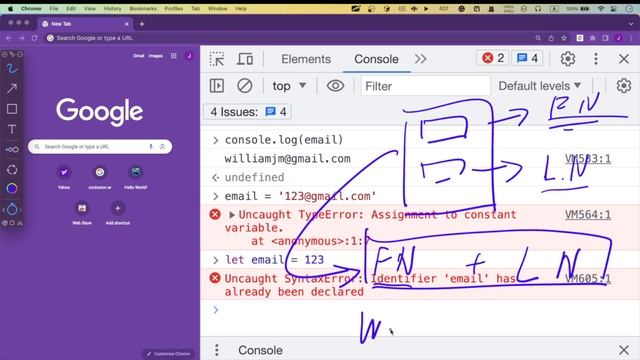Image resolution: width=640 pixels, height=360 pixels.
Task: Open DevTools settings gear
Action: pos(567,59)
